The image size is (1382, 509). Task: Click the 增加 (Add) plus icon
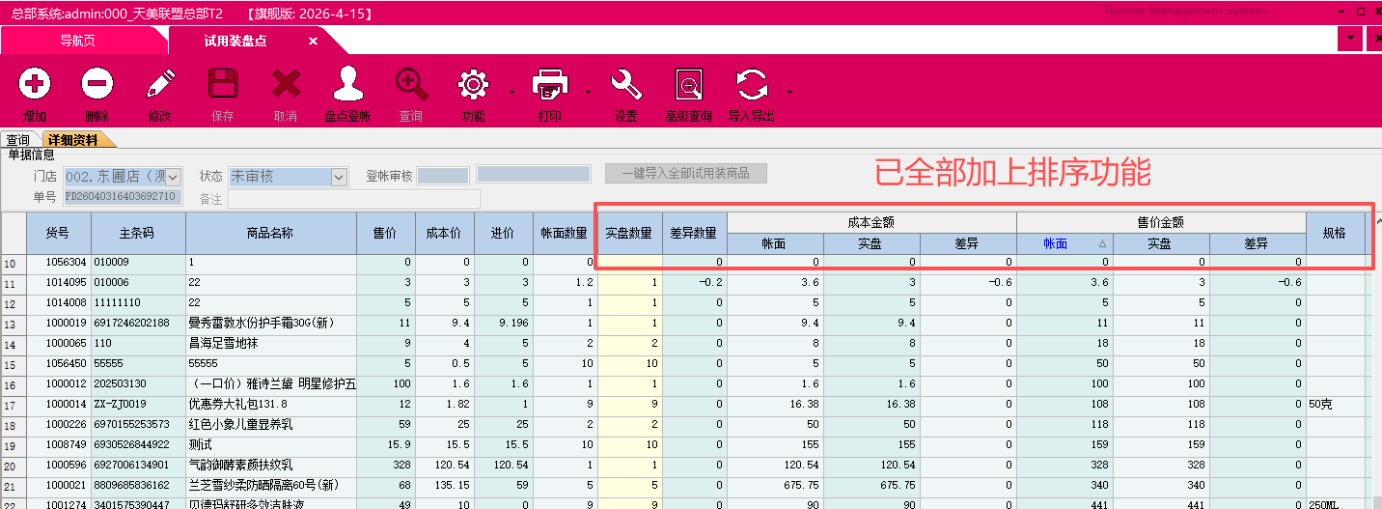(35, 85)
